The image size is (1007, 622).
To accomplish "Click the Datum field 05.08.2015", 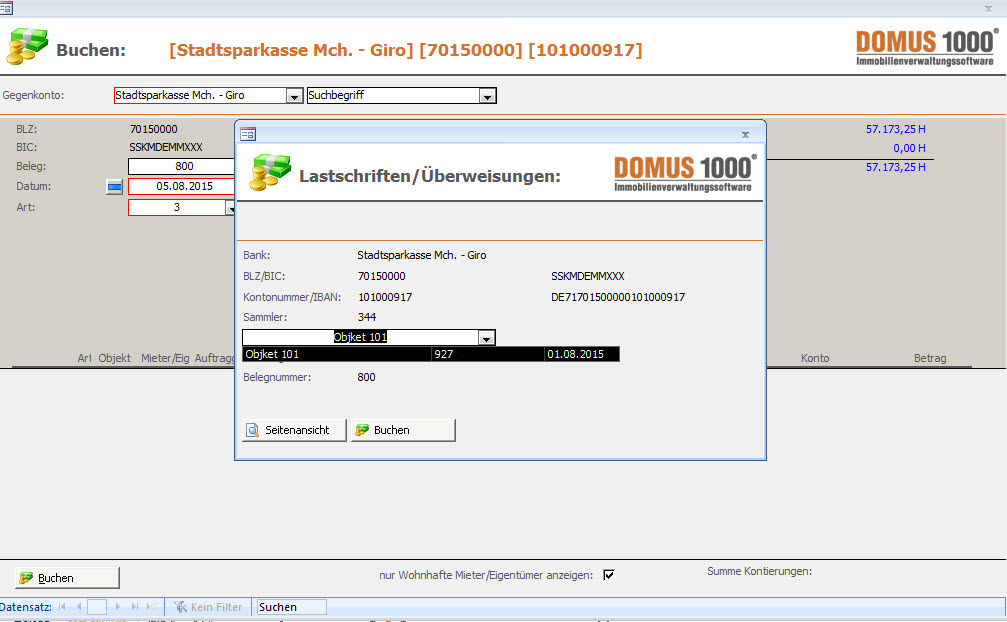I will [x=182, y=186].
